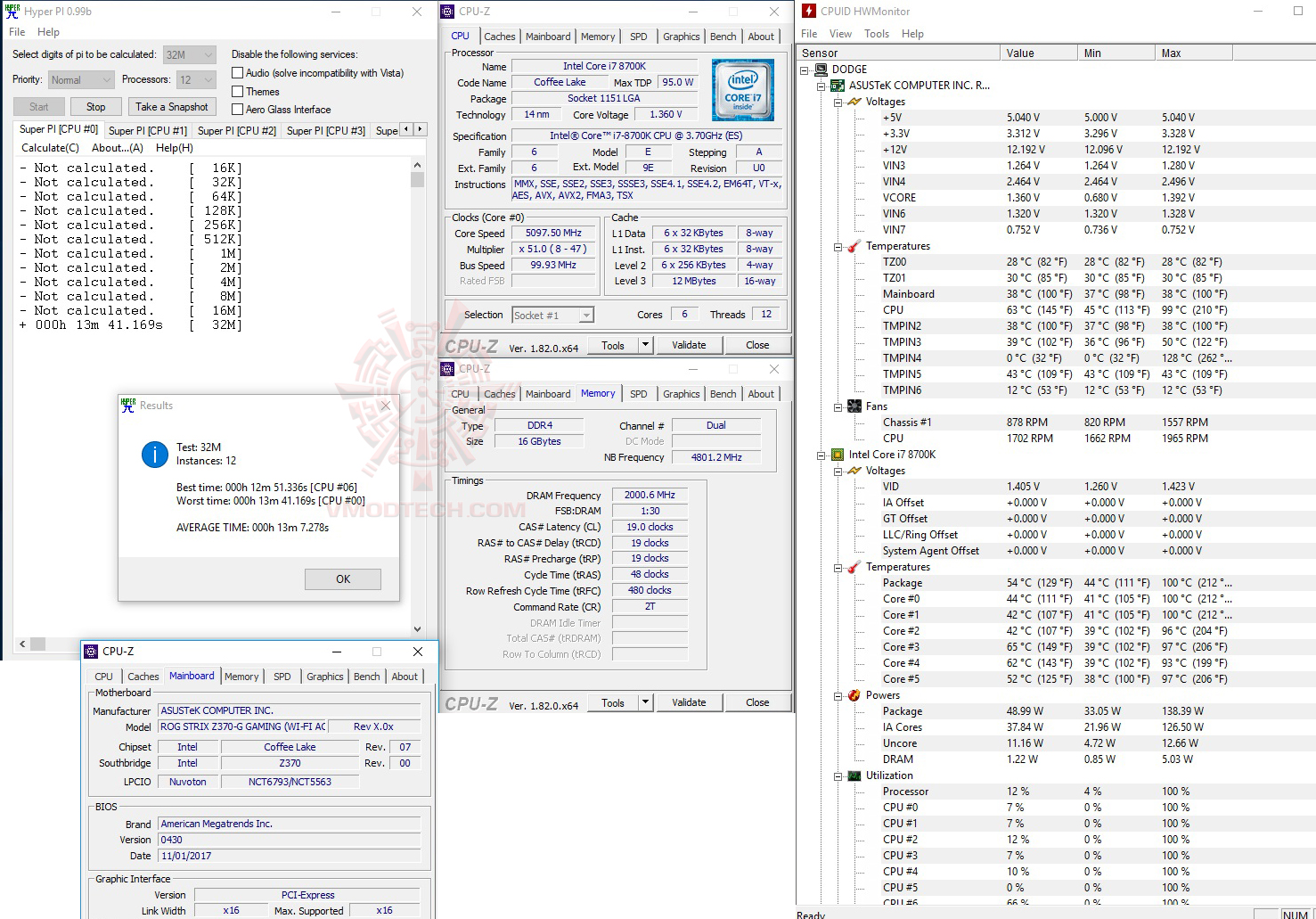Select the Super PI [CPU #2] tab
Screen dimensions: 1316x919
point(236,128)
